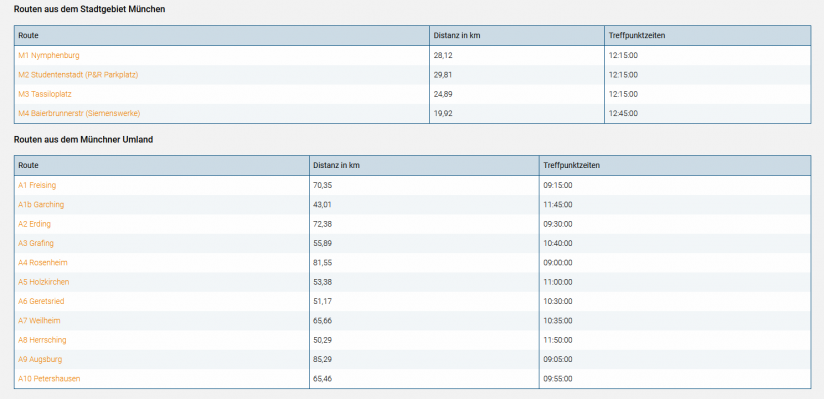
Task: Open the M2 Studentenstadt (P&R Parkplatz) route
Action: (78, 75)
